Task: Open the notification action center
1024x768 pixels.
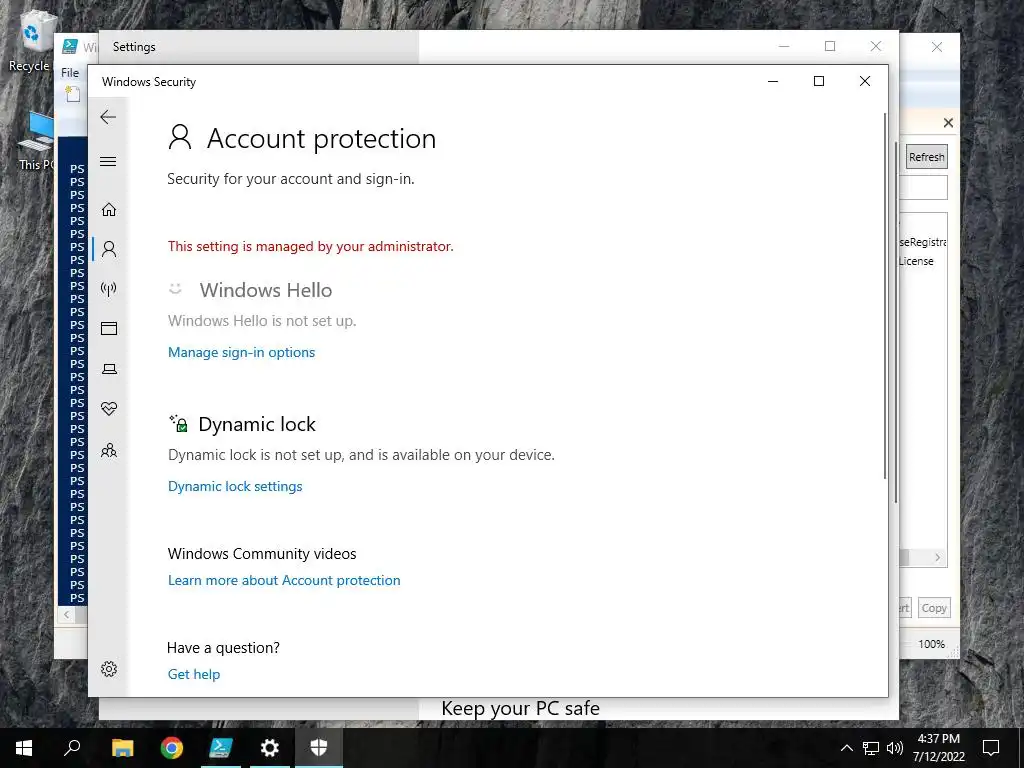Action: coord(991,748)
